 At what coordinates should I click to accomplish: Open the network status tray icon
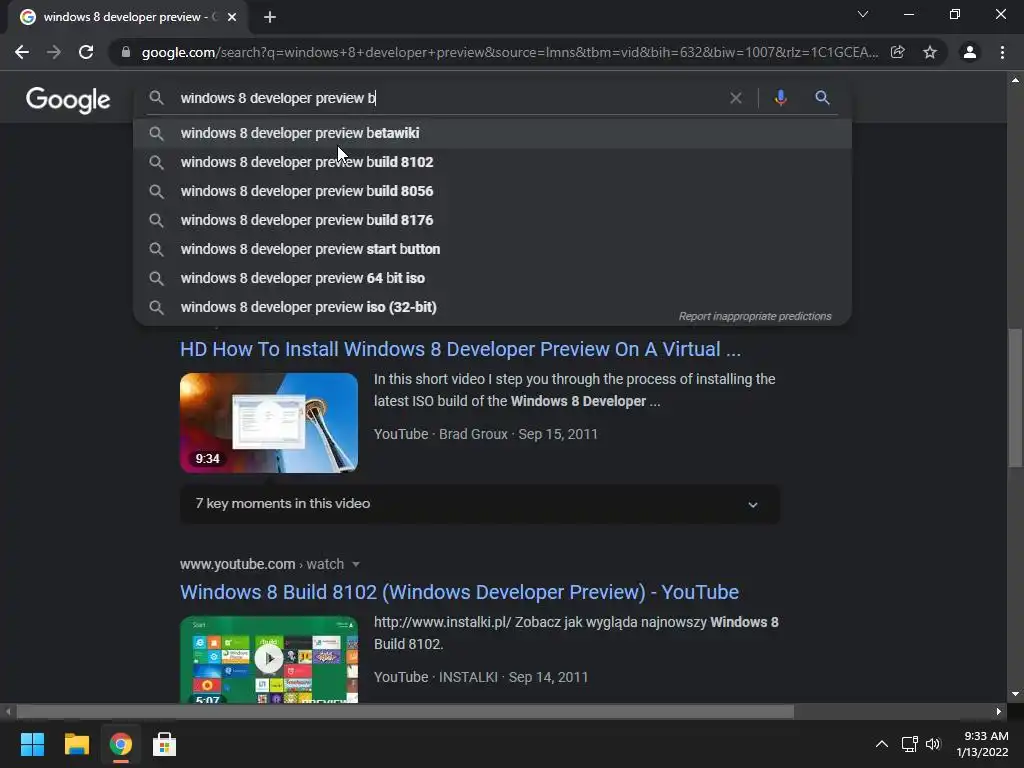910,744
